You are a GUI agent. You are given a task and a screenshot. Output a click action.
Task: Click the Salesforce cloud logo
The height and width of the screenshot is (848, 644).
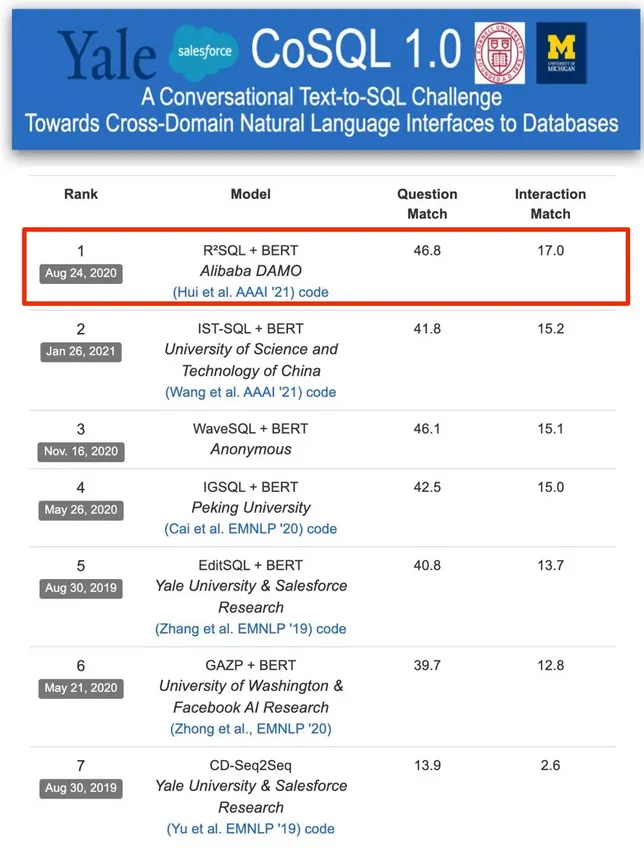coord(203,52)
